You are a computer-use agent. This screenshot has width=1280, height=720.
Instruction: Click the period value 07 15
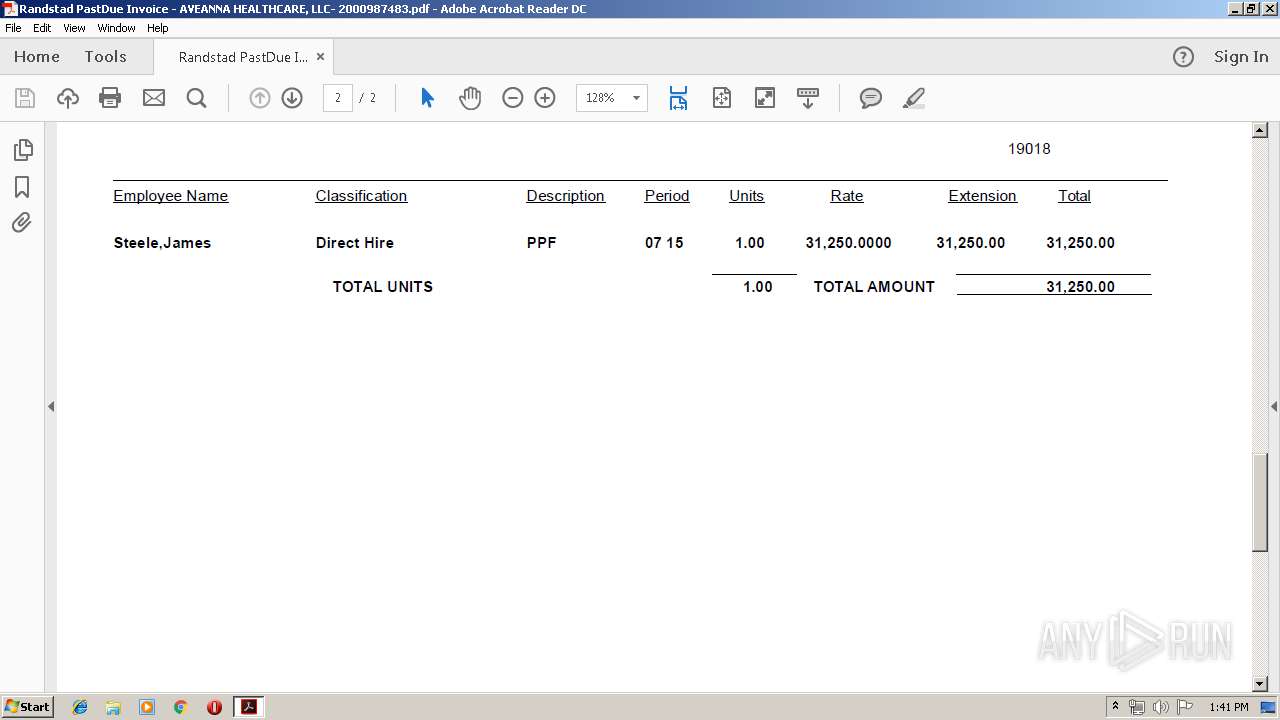(x=664, y=243)
